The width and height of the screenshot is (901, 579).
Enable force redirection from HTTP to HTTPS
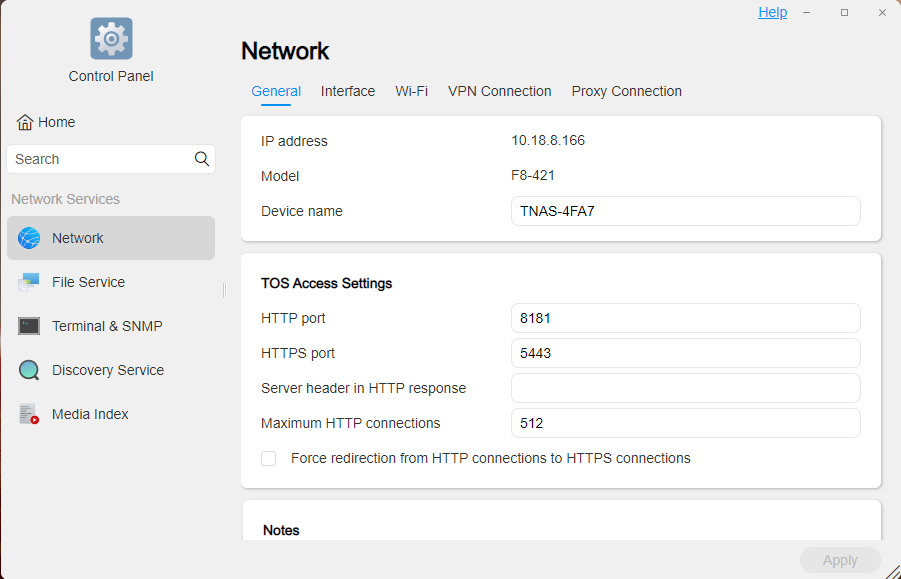268,458
